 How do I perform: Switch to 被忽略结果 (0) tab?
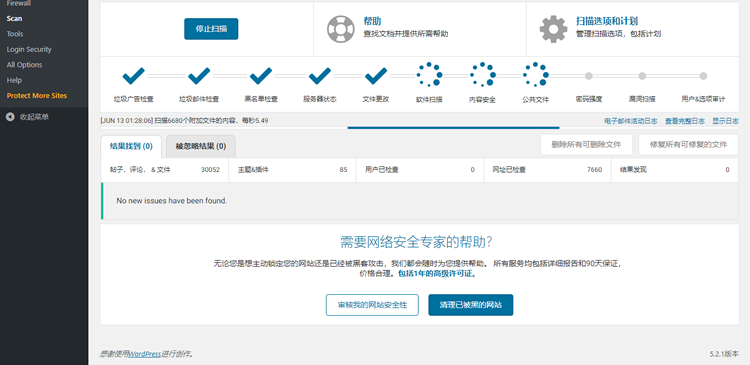(x=201, y=146)
